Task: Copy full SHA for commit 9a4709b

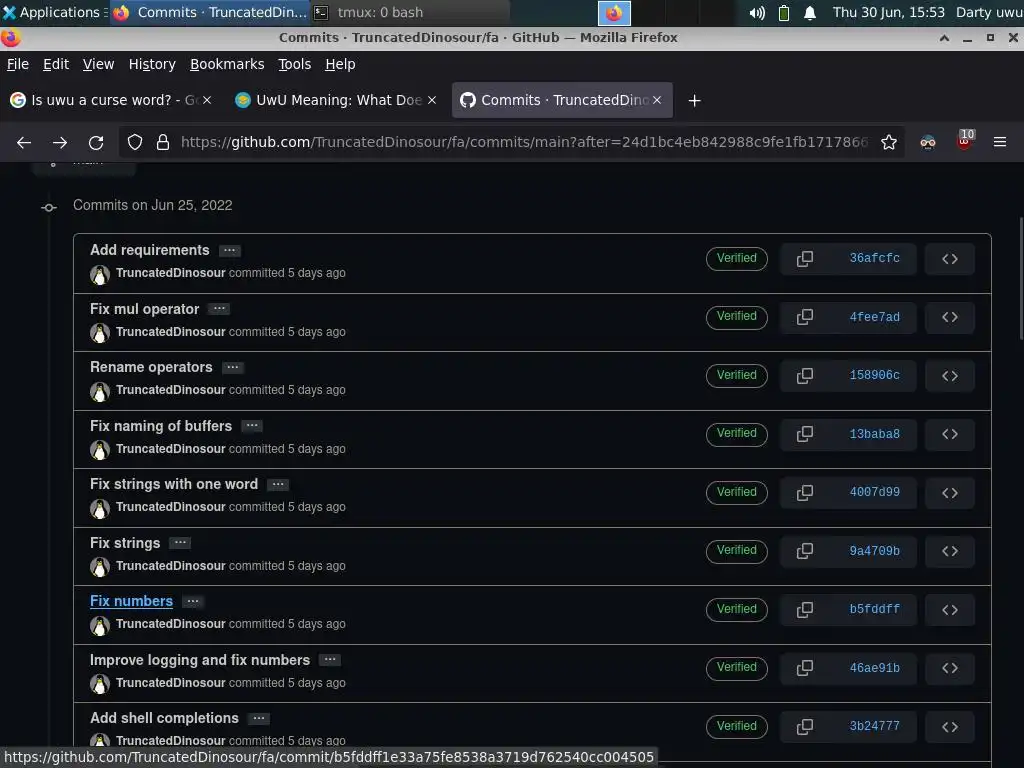Action: pos(805,551)
